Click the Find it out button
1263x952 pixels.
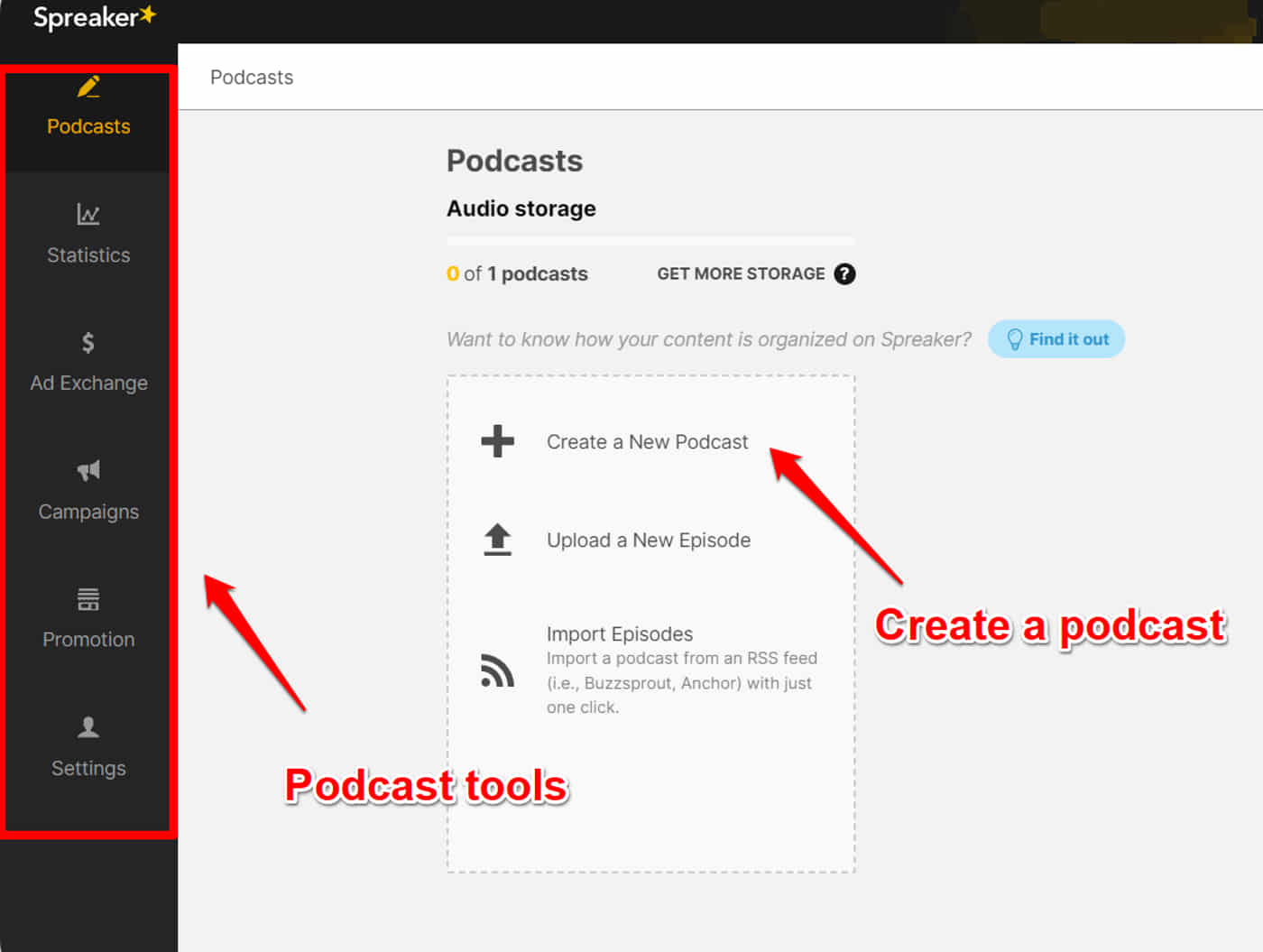[1056, 338]
